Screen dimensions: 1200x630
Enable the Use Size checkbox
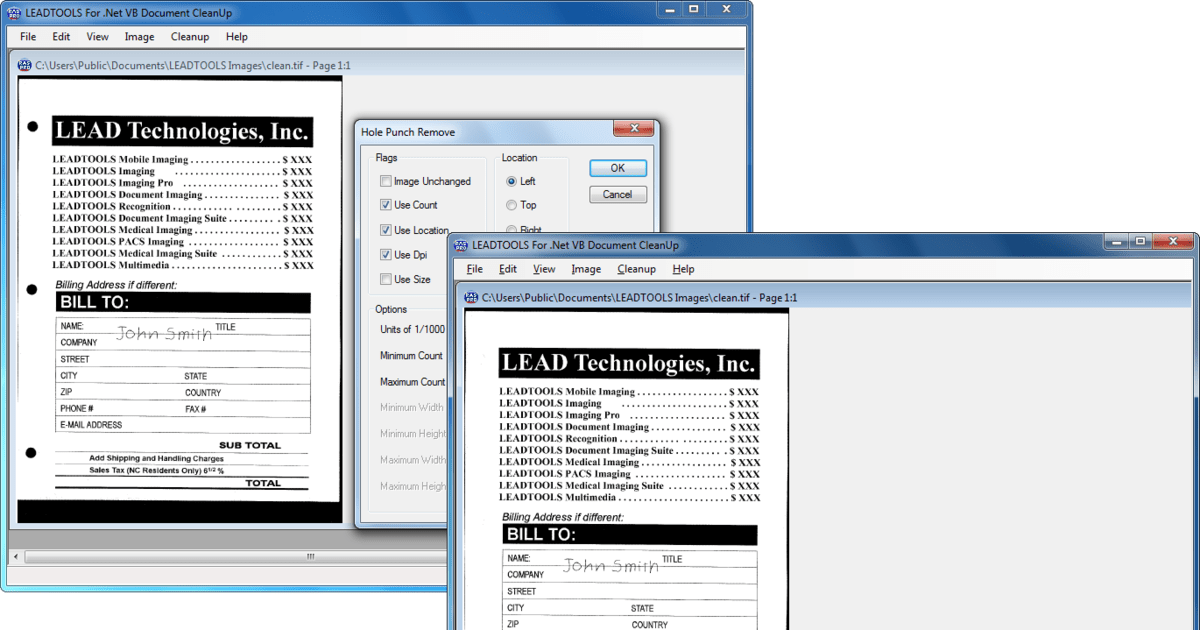386,279
